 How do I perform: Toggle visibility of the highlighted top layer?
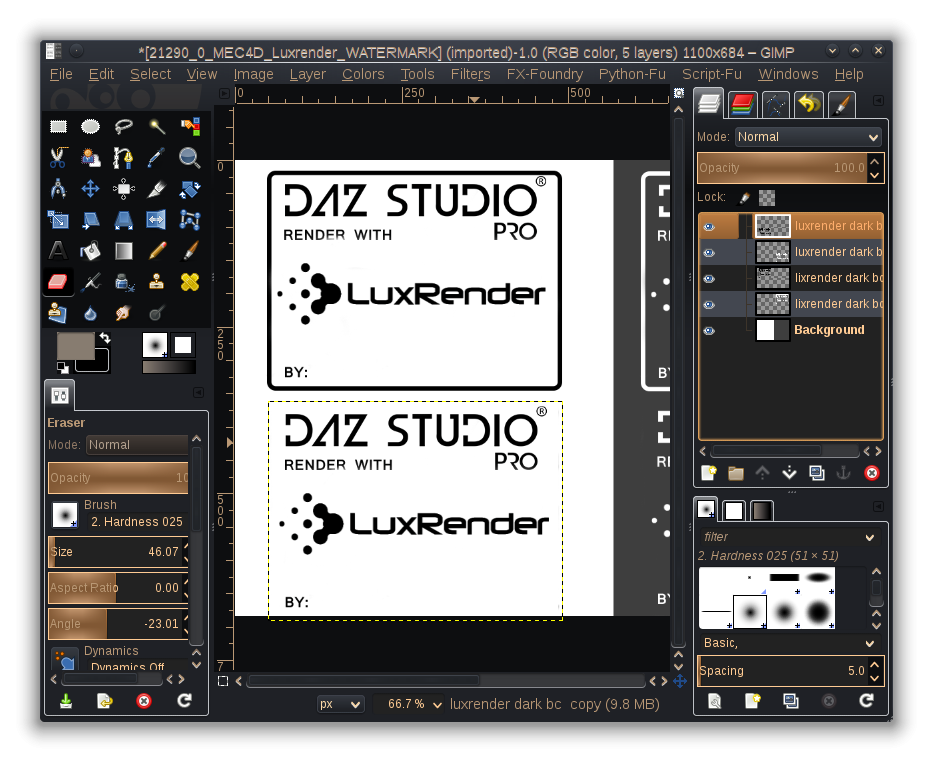709,227
